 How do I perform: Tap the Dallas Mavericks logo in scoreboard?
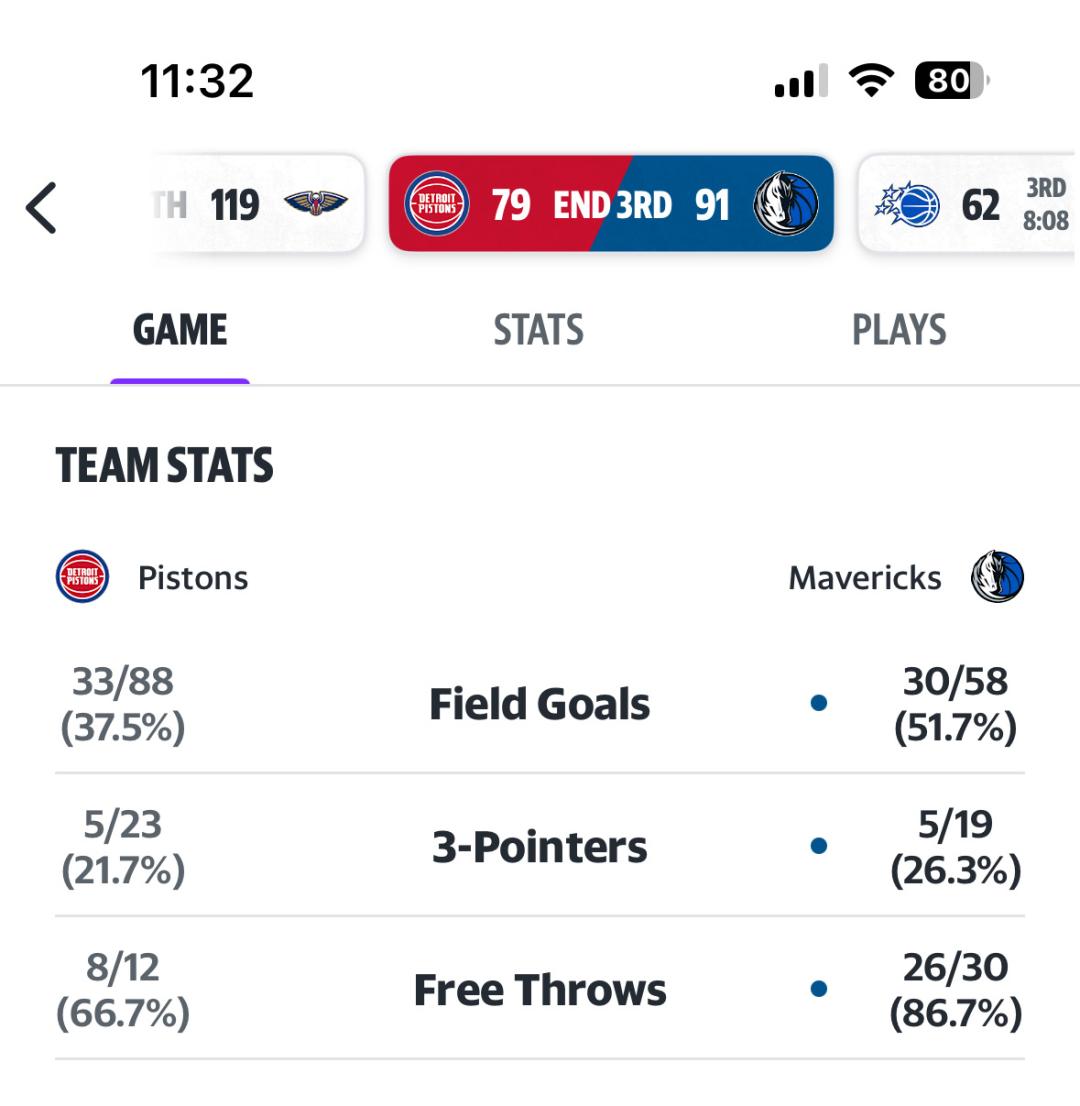click(785, 204)
